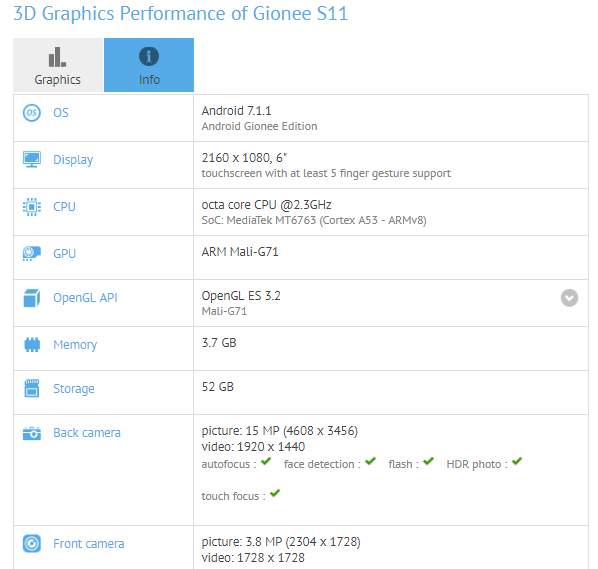
Task: Click the 'HDR photo :' label
Action: click(x=477, y=464)
